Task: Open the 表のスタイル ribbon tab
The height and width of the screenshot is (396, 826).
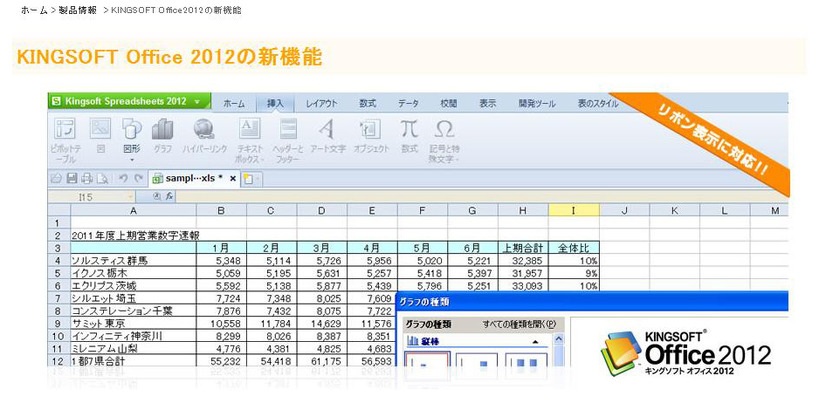Action: click(x=598, y=104)
